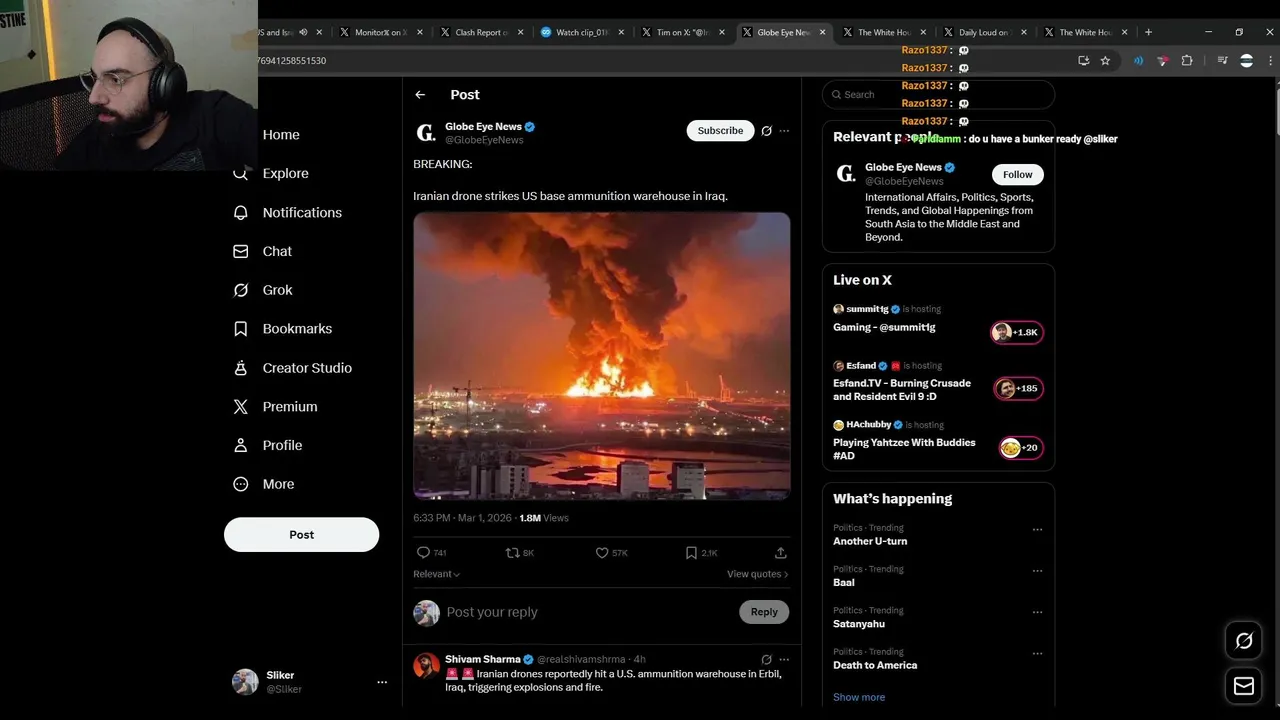Image resolution: width=1280 pixels, height=720 pixels.
Task: Open new browser tab with plus
Action: [1148, 32]
